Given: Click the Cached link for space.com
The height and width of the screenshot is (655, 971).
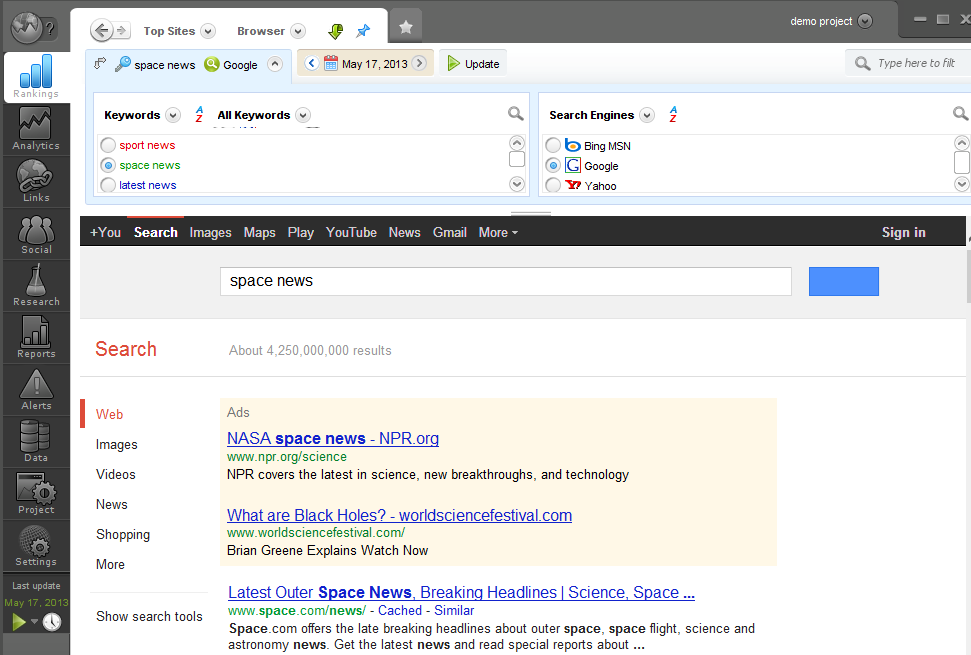Looking at the screenshot, I should pos(400,610).
